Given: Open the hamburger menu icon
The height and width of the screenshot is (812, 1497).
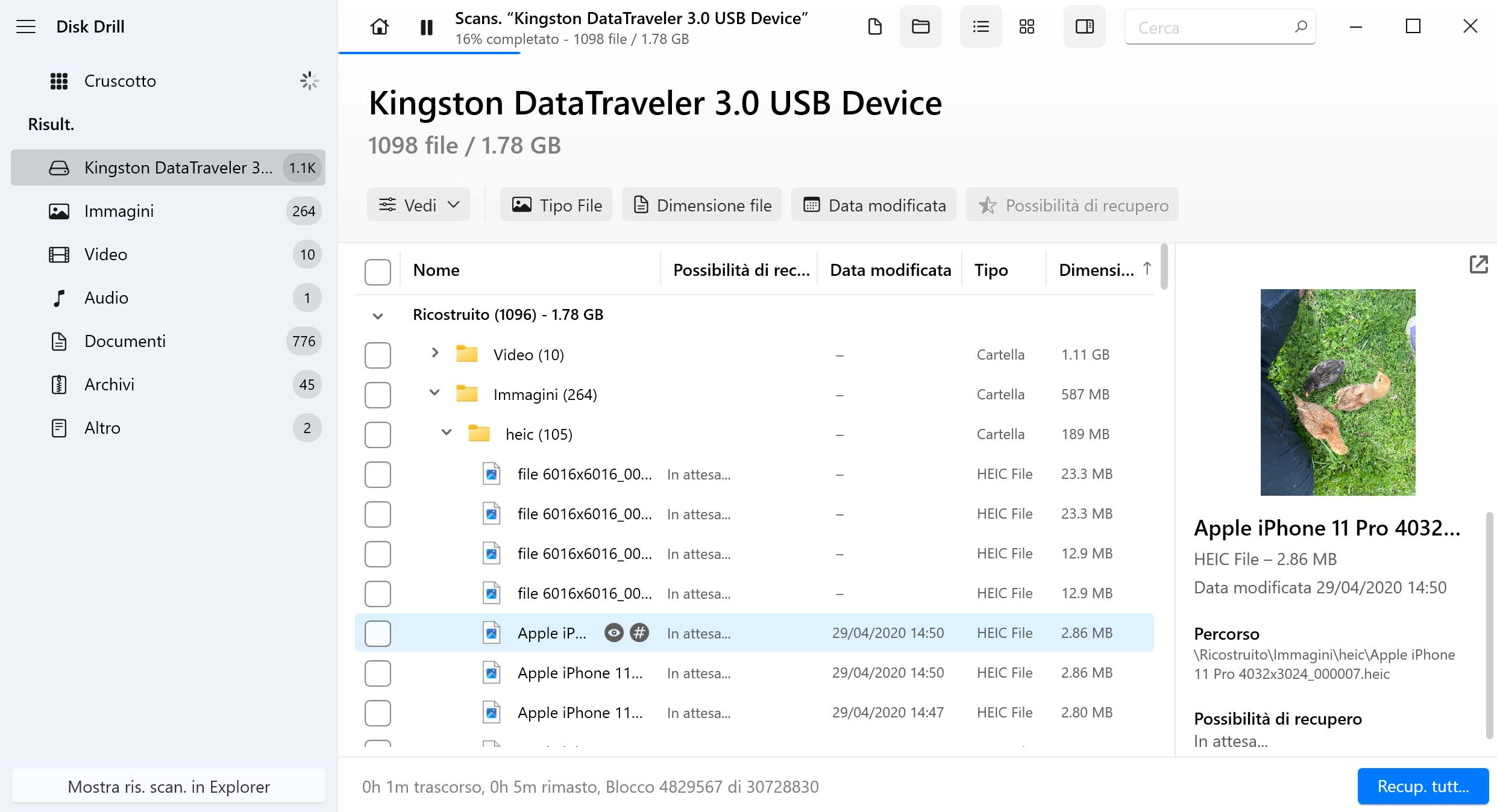Looking at the screenshot, I should click(26, 27).
